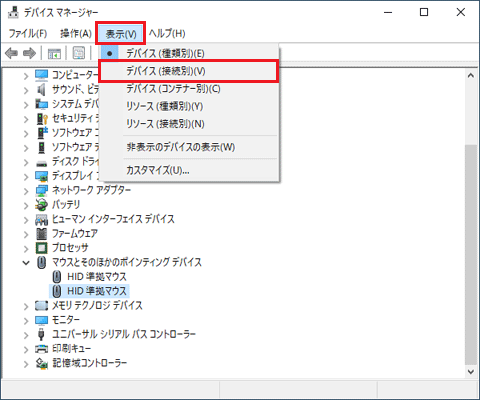Select メモリ テクノロジ デバイス label
Screen dimensions: 480x400
97,305
